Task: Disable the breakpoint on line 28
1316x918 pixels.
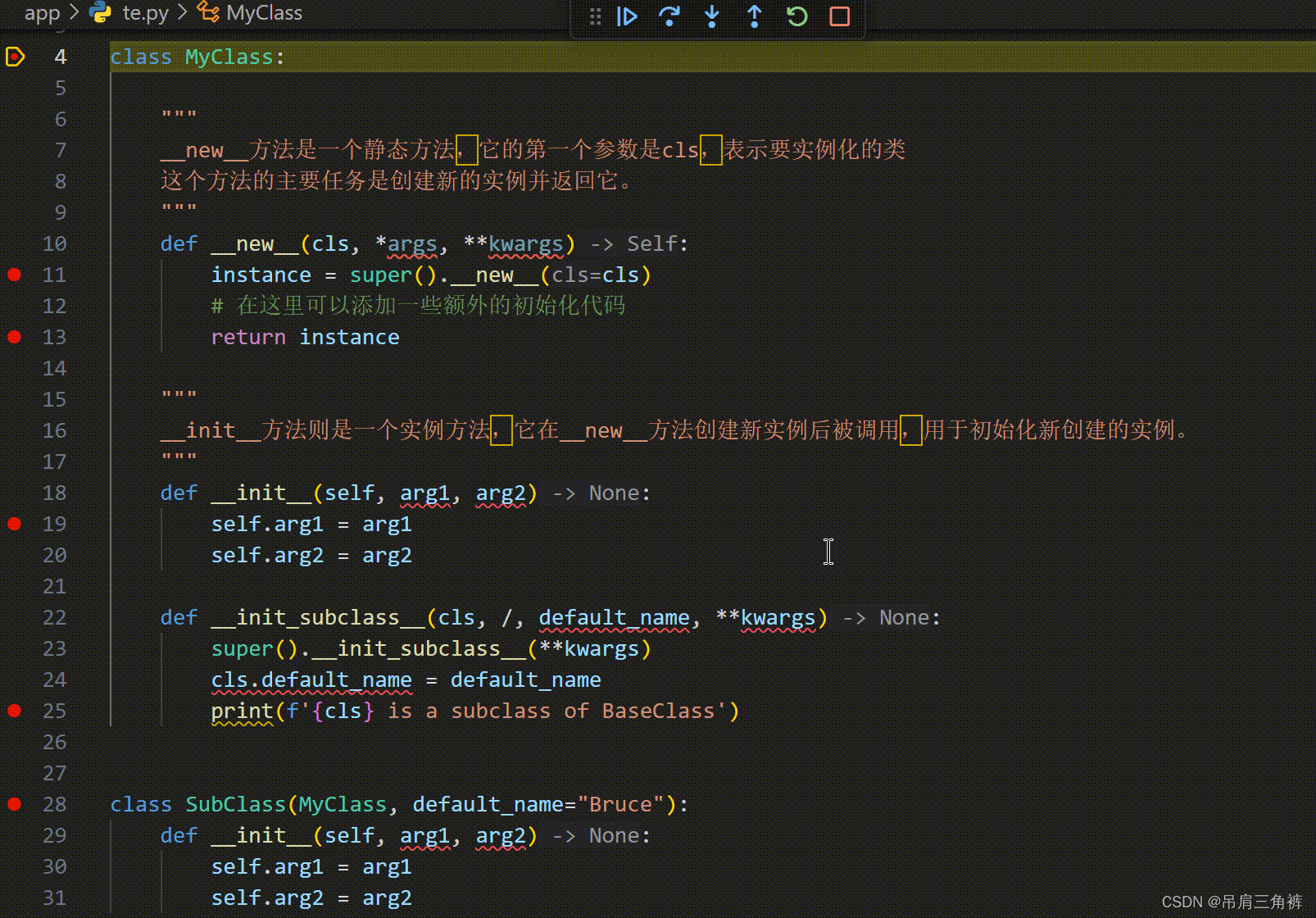Action: (14, 804)
